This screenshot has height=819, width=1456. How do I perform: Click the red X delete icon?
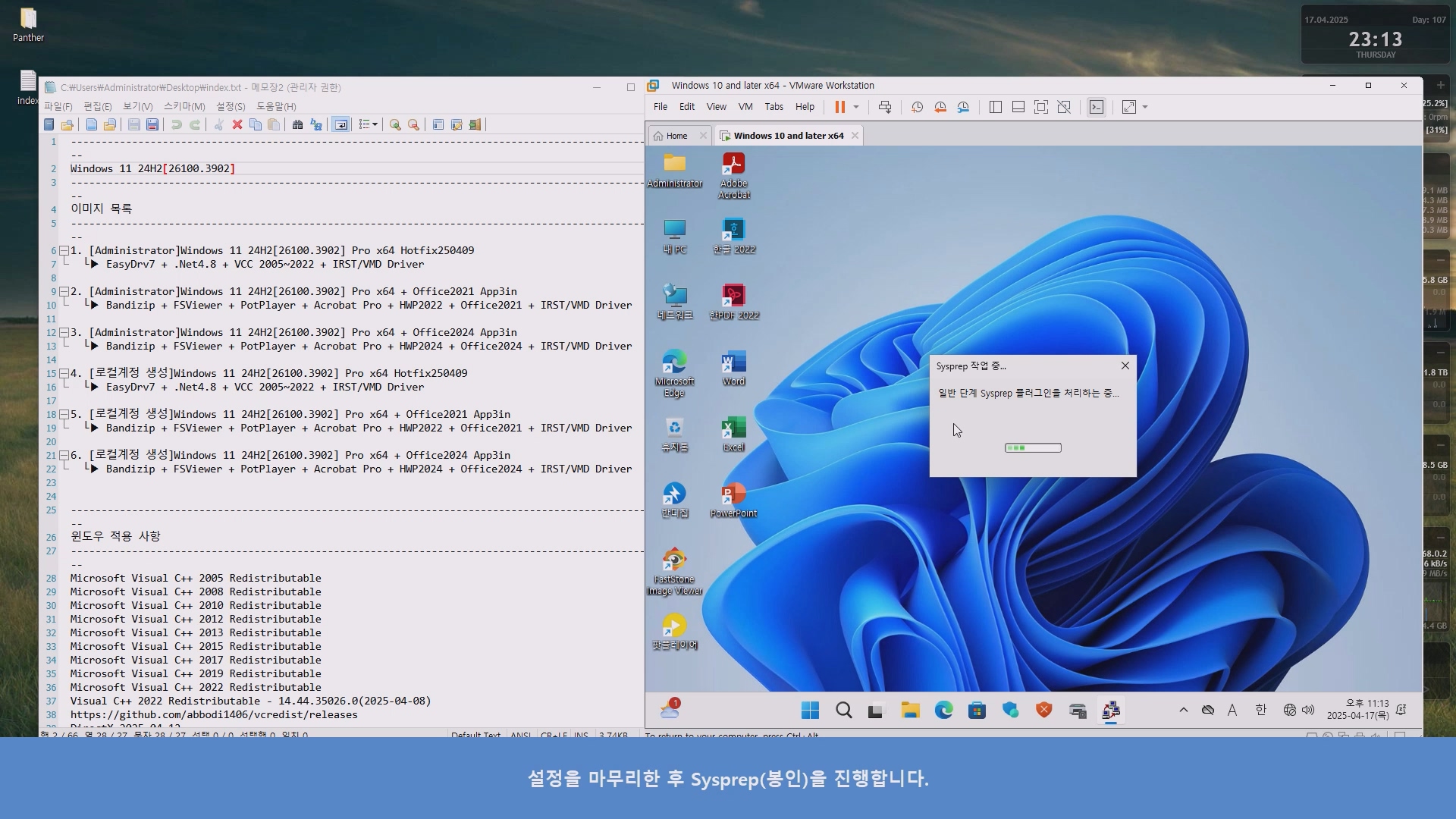[x=237, y=124]
